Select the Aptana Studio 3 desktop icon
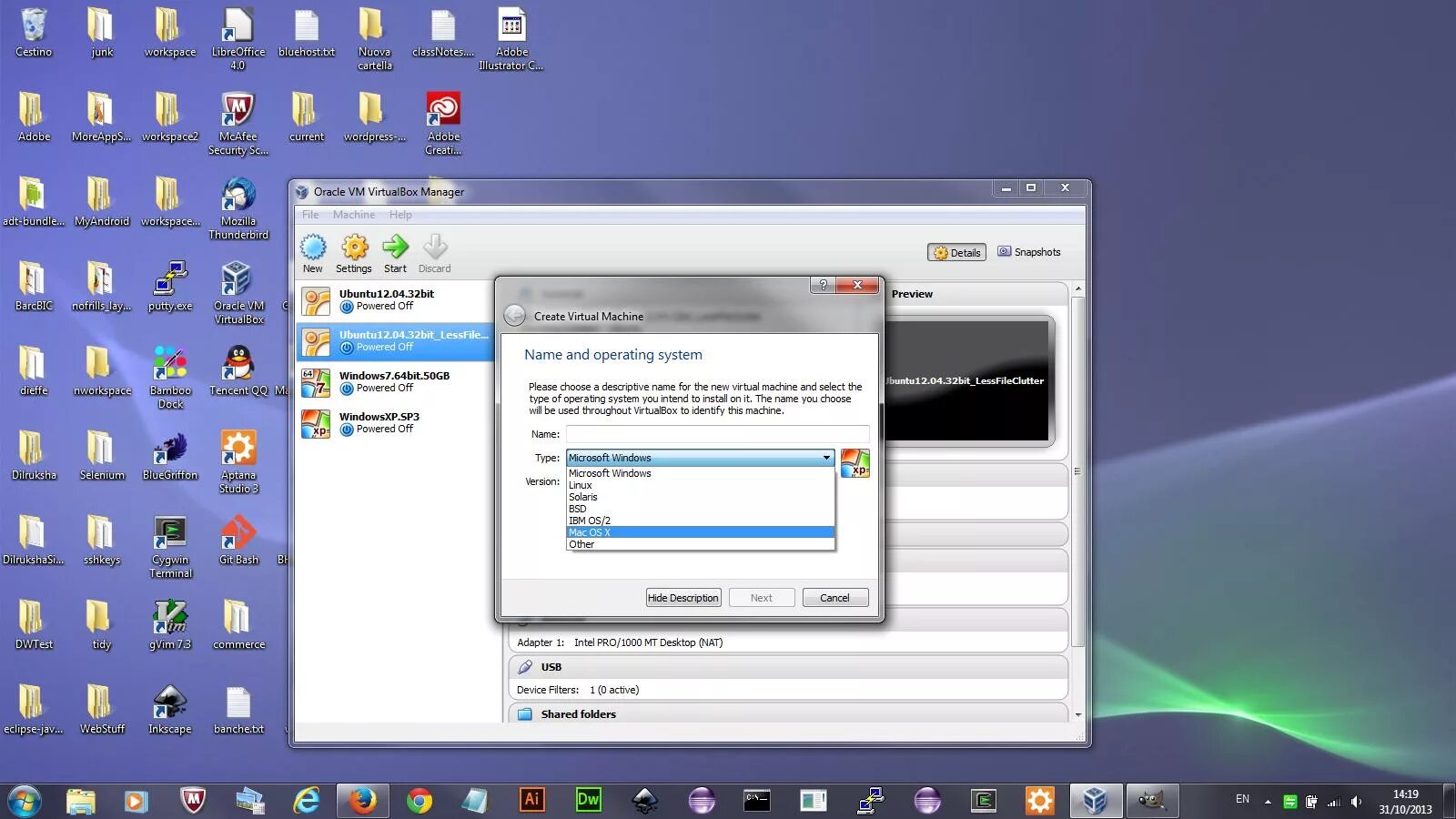The height and width of the screenshot is (819, 1456). pyautogui.click(x=238, y=462)
